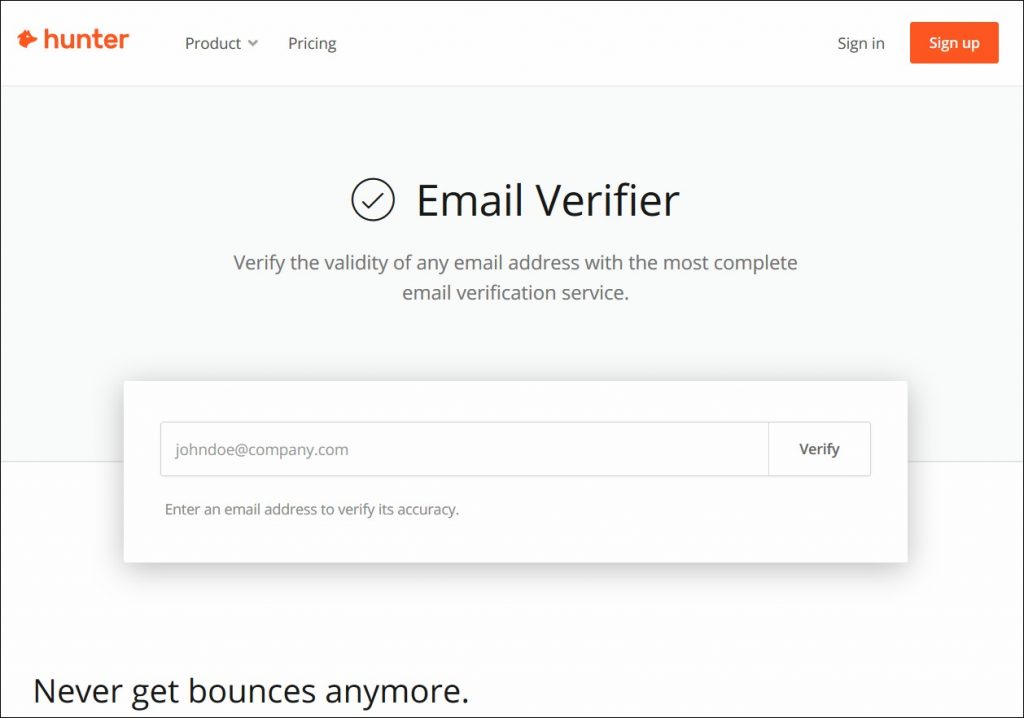The height and width of the screenshot is (718, 1024).
Task: Click the Email Verifier heading
Action: point(547,200)
